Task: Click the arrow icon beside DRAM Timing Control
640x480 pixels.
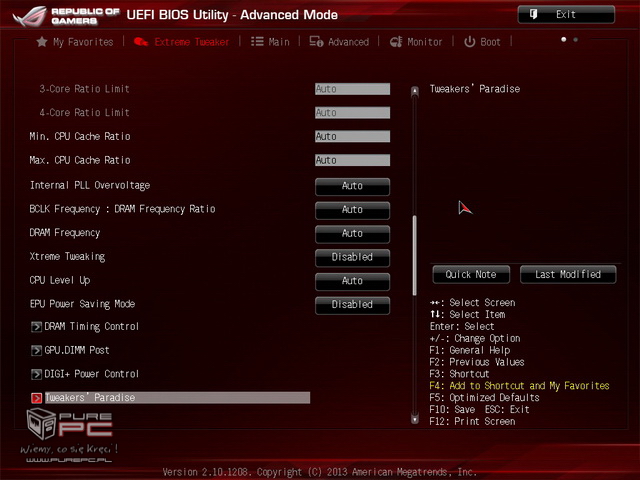Action: [x=36, y=327]
